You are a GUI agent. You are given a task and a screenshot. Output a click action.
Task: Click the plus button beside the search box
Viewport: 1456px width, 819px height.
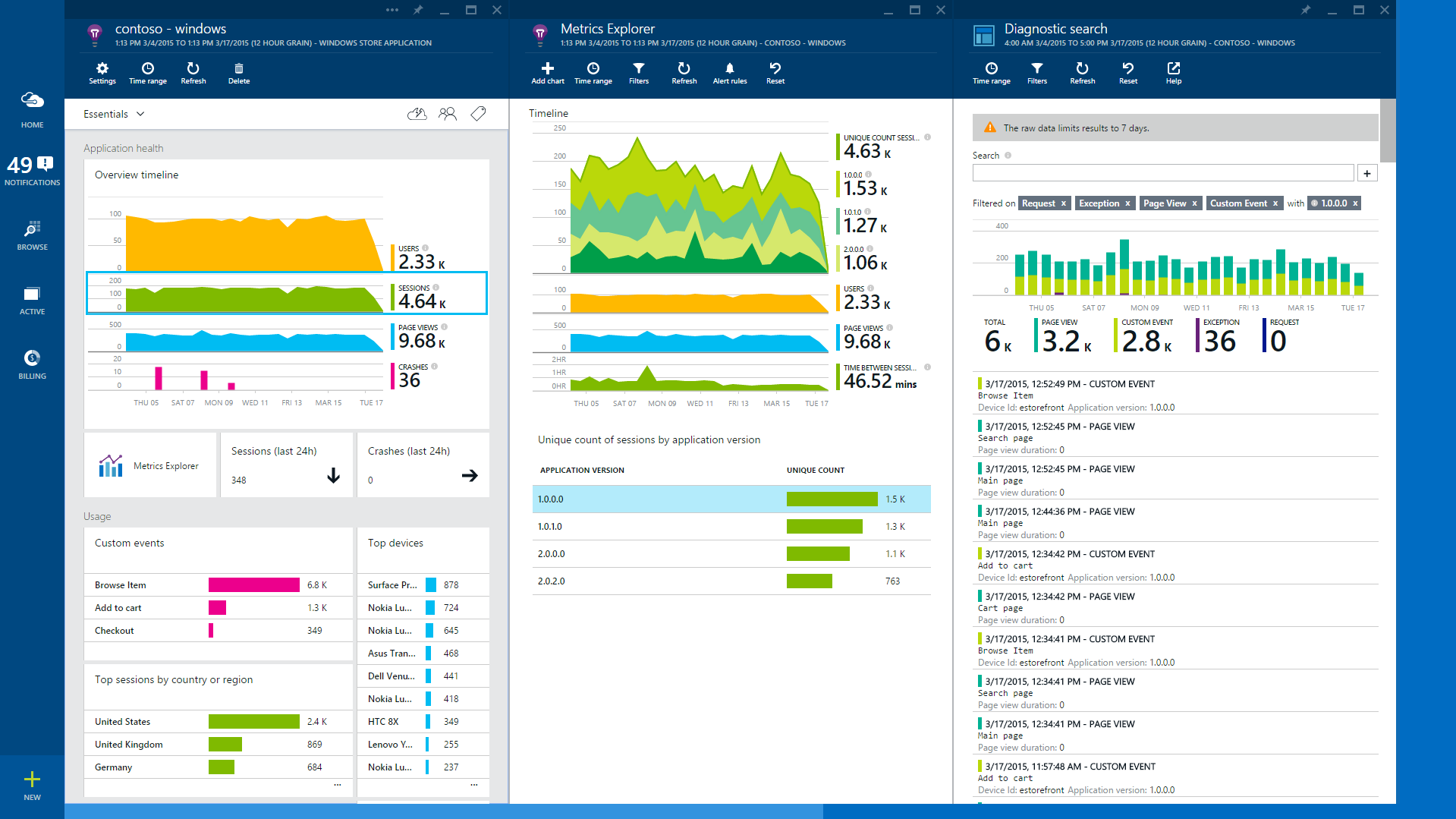tap(1367, 172)
